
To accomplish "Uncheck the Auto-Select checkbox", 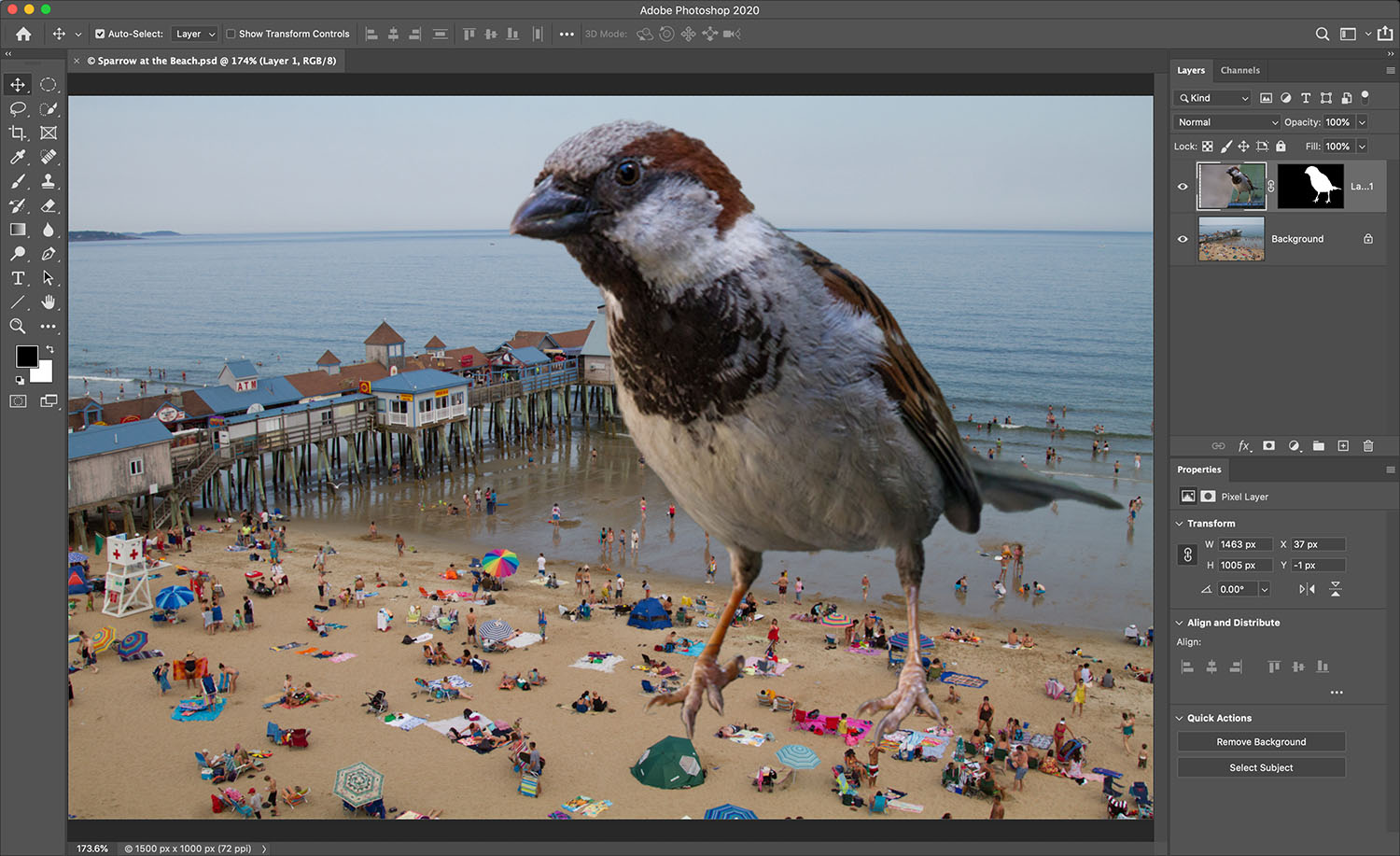I will tap(100, 34).
